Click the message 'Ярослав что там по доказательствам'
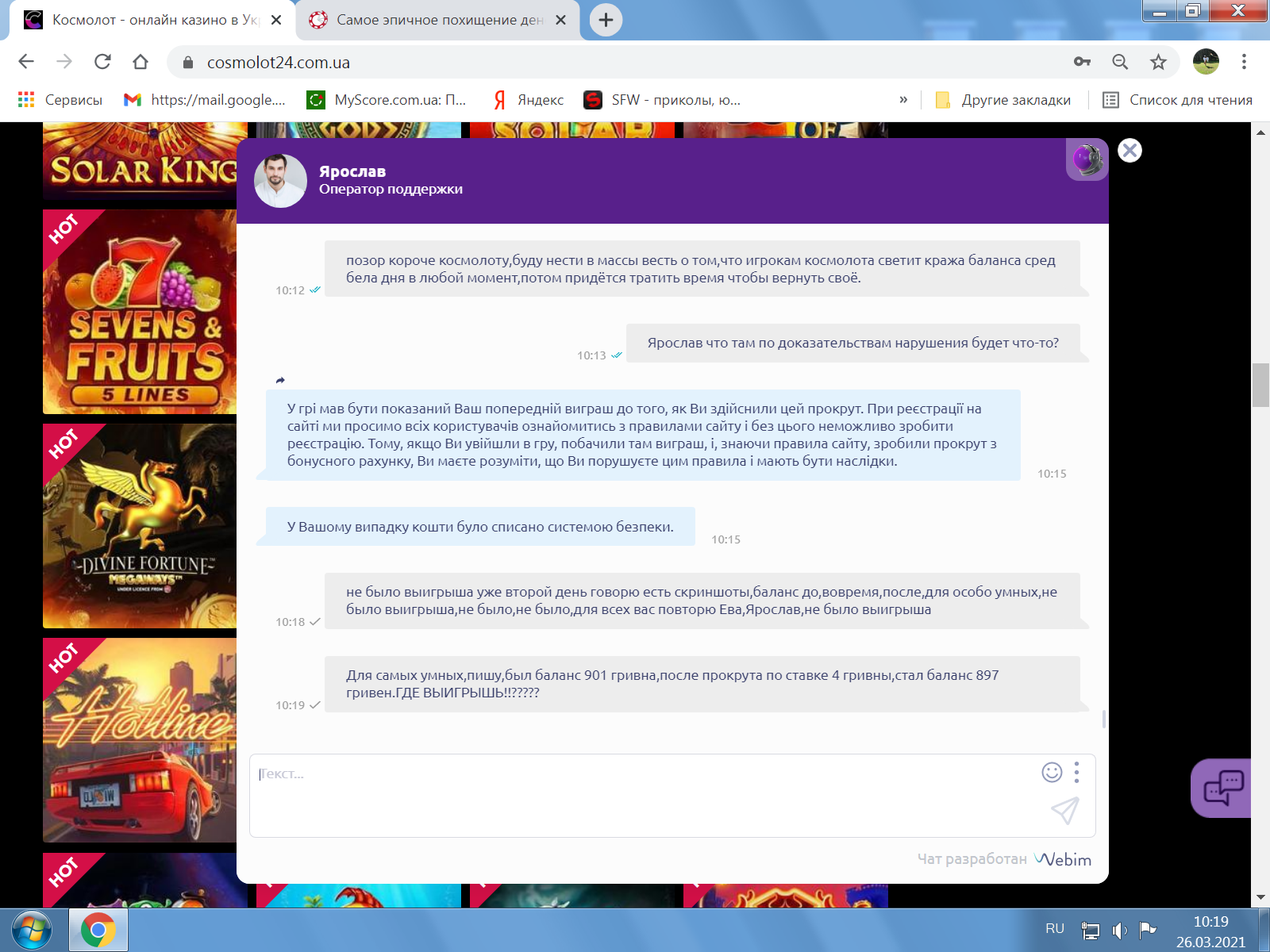Screen dimensions: 1270x952 tap(853, 344)
